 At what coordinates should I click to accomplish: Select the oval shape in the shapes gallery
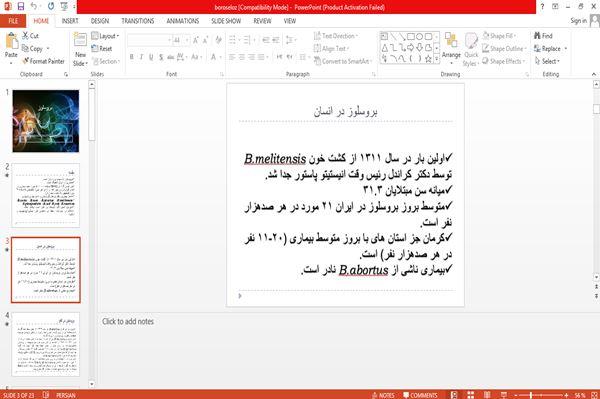[x=419, y=37]
